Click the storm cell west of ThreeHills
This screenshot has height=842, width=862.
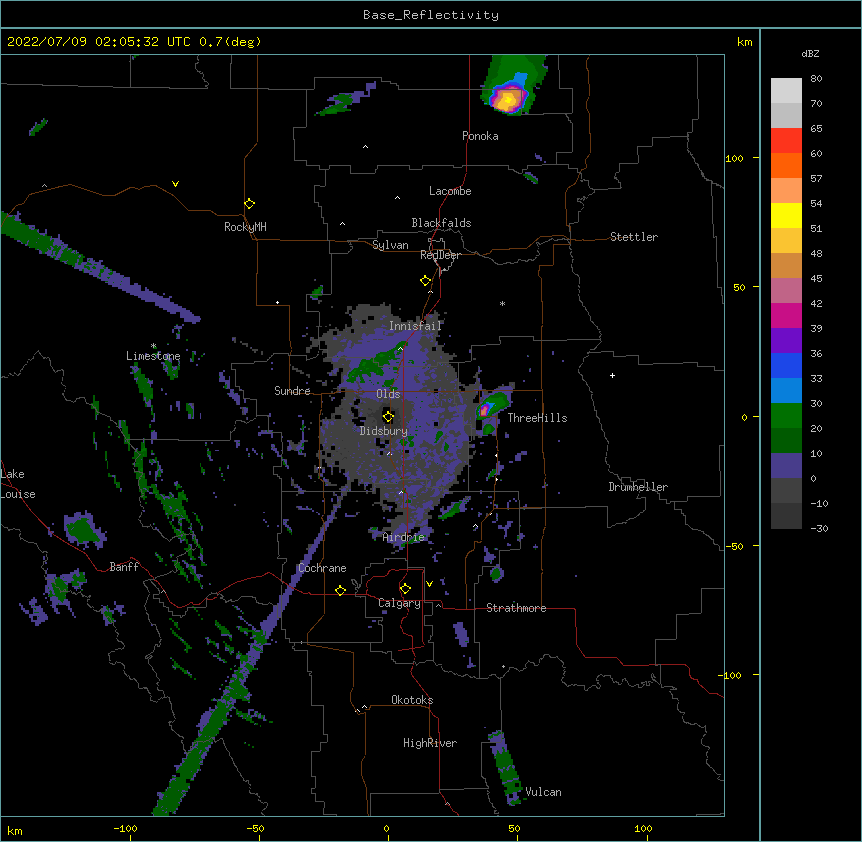(486, 409)
